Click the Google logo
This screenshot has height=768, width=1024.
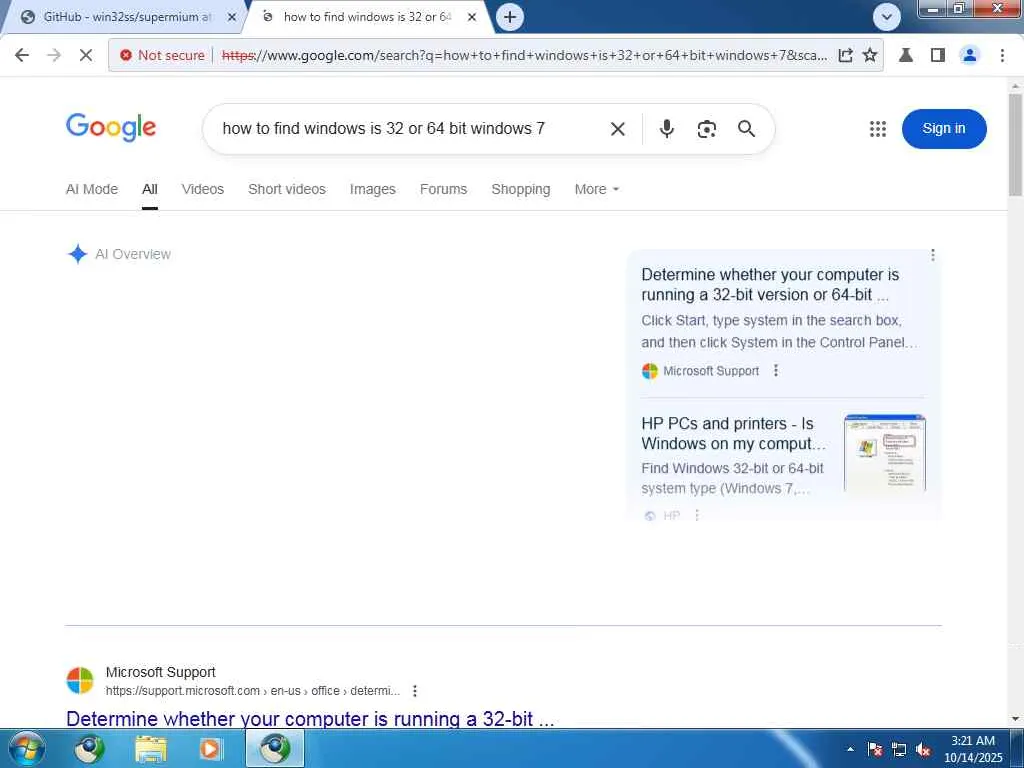(x=111, y=127)
